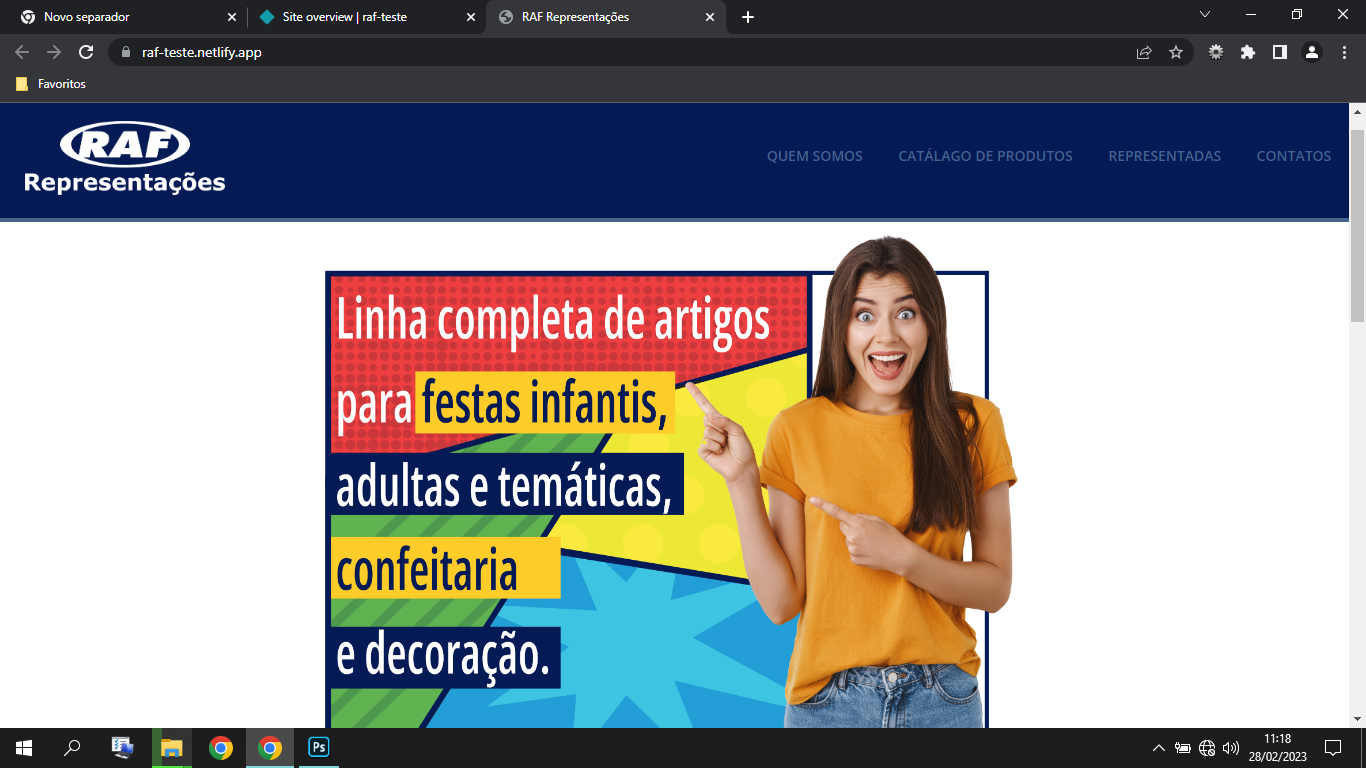Open the browser share icon
This screenshot has height=768, width=1366.
[1143, 52]
